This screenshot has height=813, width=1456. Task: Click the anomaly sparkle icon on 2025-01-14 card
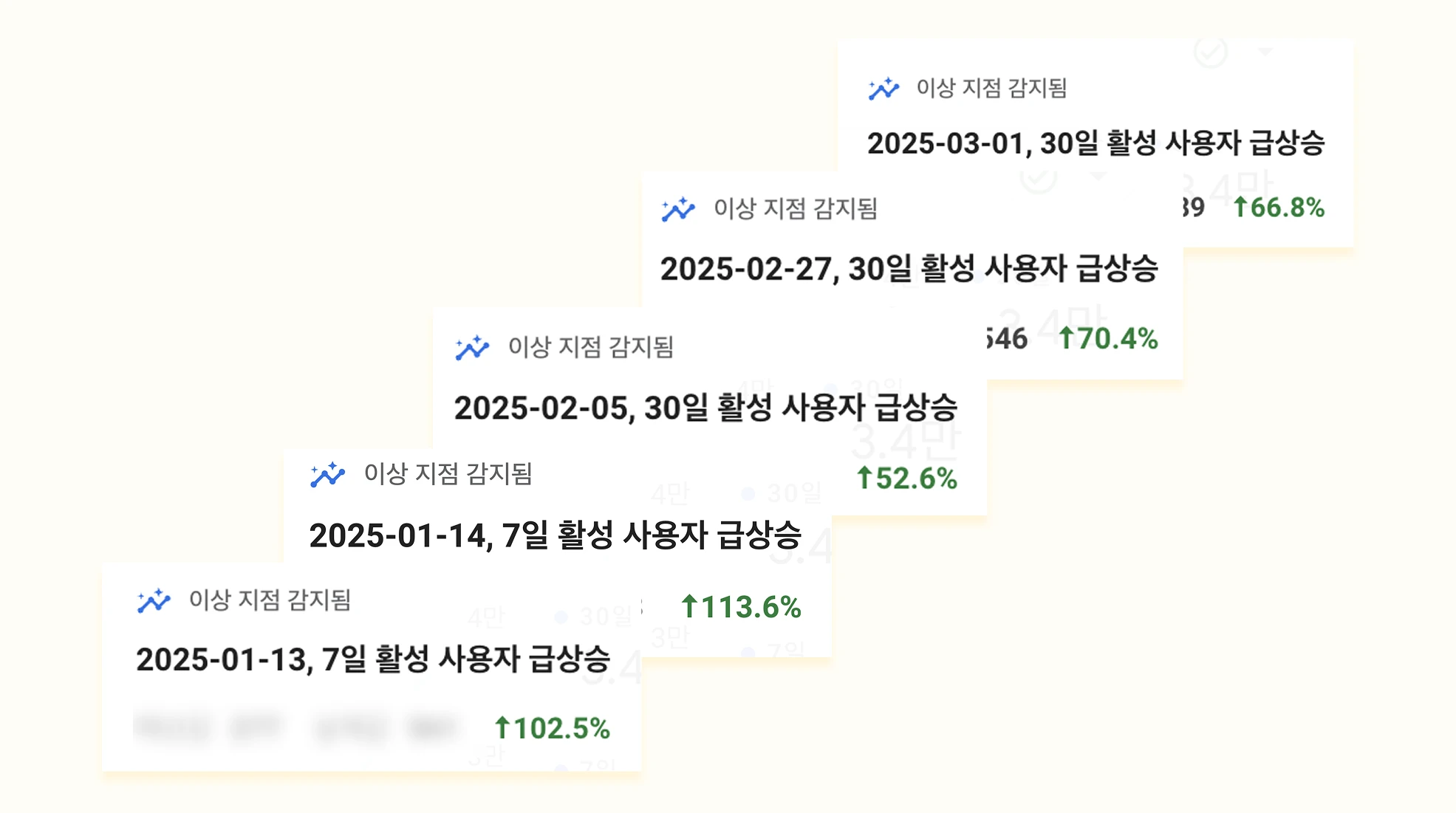click(x=327, y=474)
